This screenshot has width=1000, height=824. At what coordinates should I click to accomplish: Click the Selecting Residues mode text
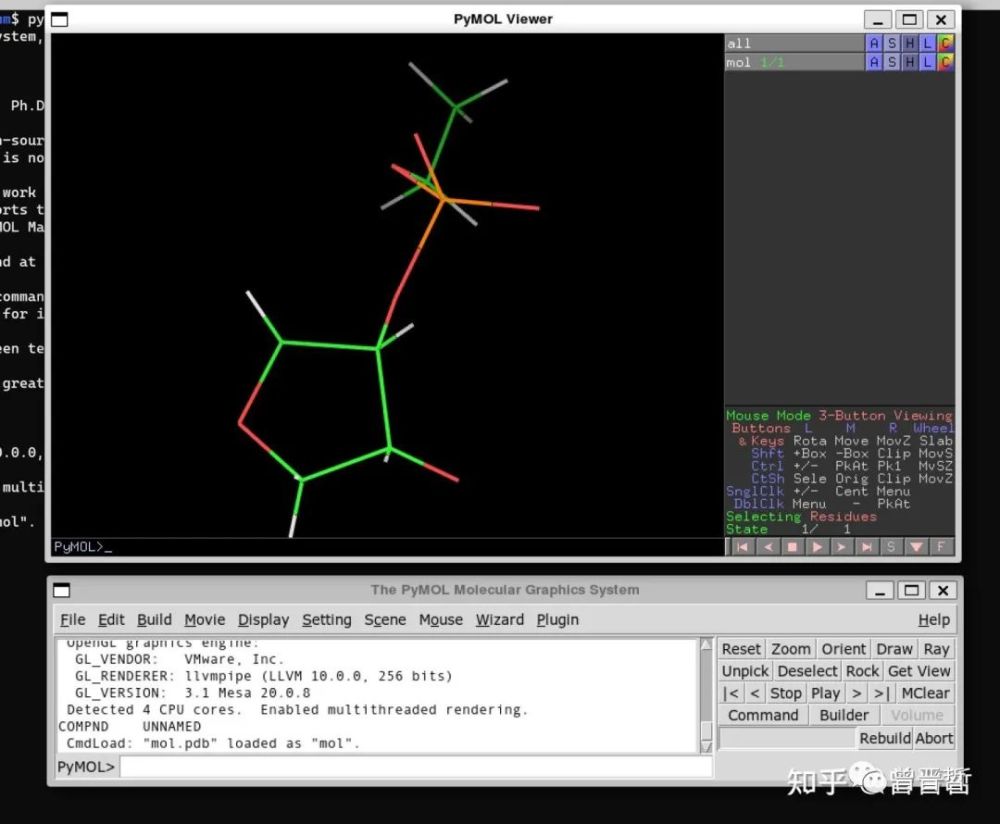point(801,516)
